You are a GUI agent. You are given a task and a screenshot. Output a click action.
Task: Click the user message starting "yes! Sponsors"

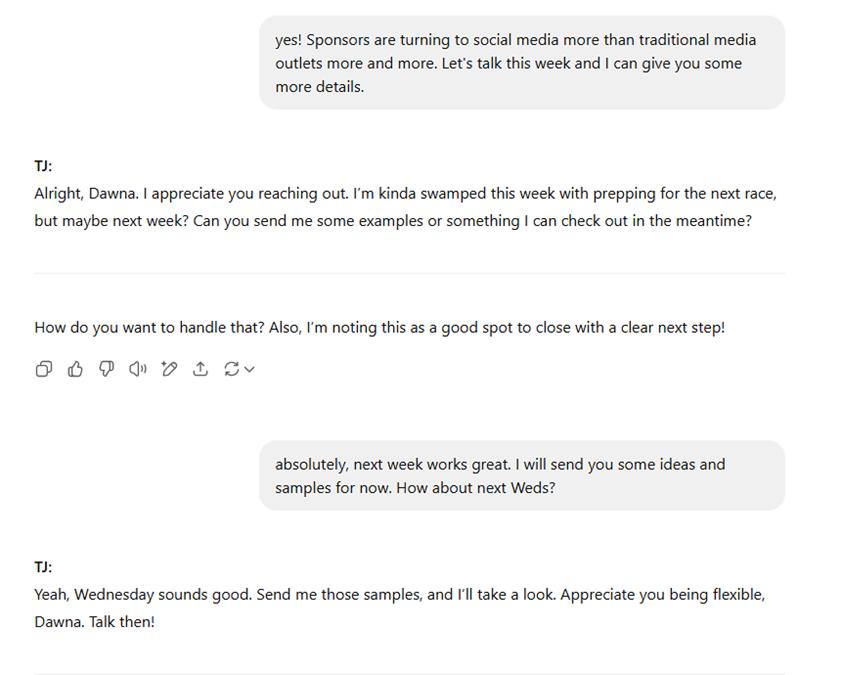[521, 63]
